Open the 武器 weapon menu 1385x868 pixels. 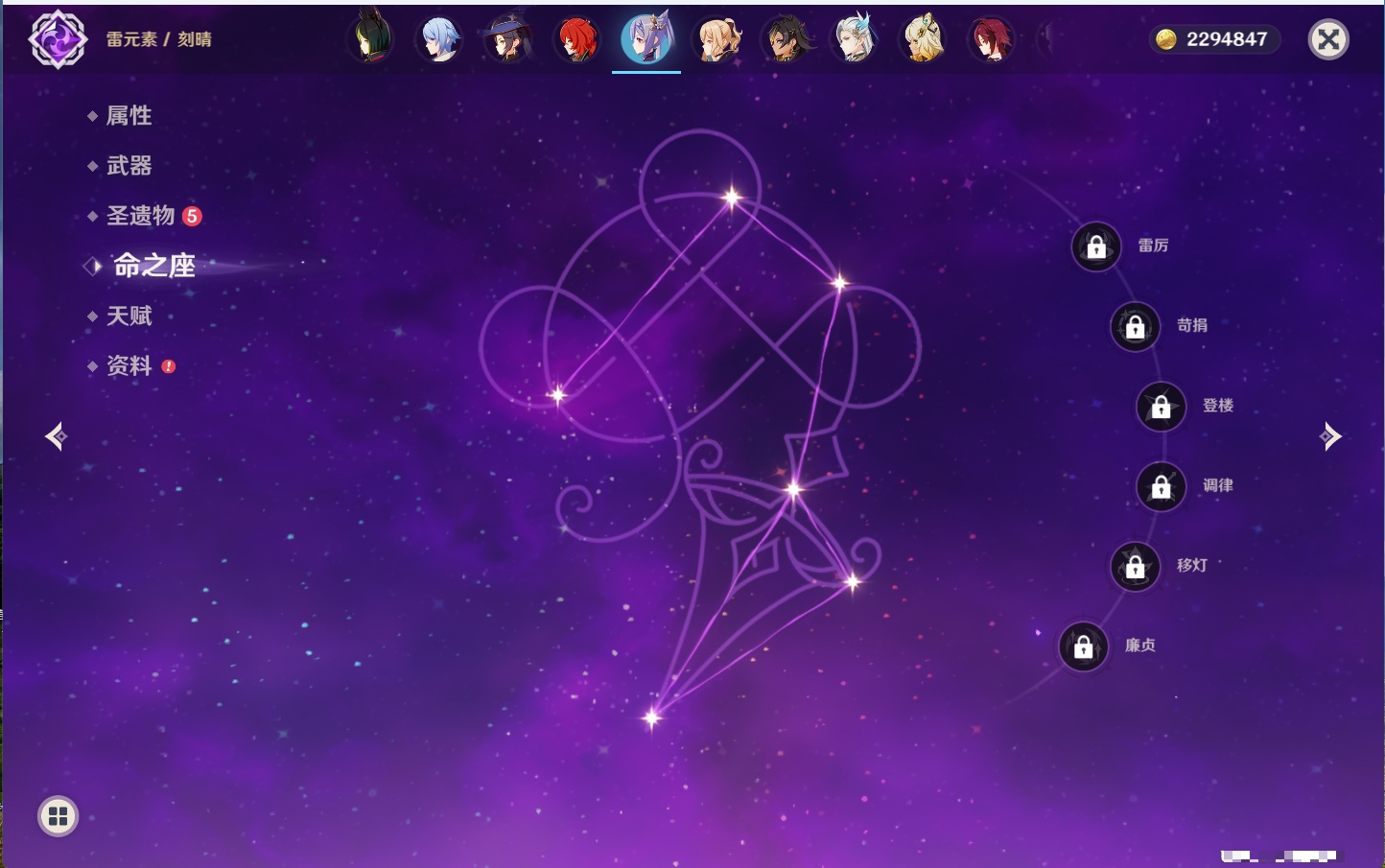click(x=129, y=166)
